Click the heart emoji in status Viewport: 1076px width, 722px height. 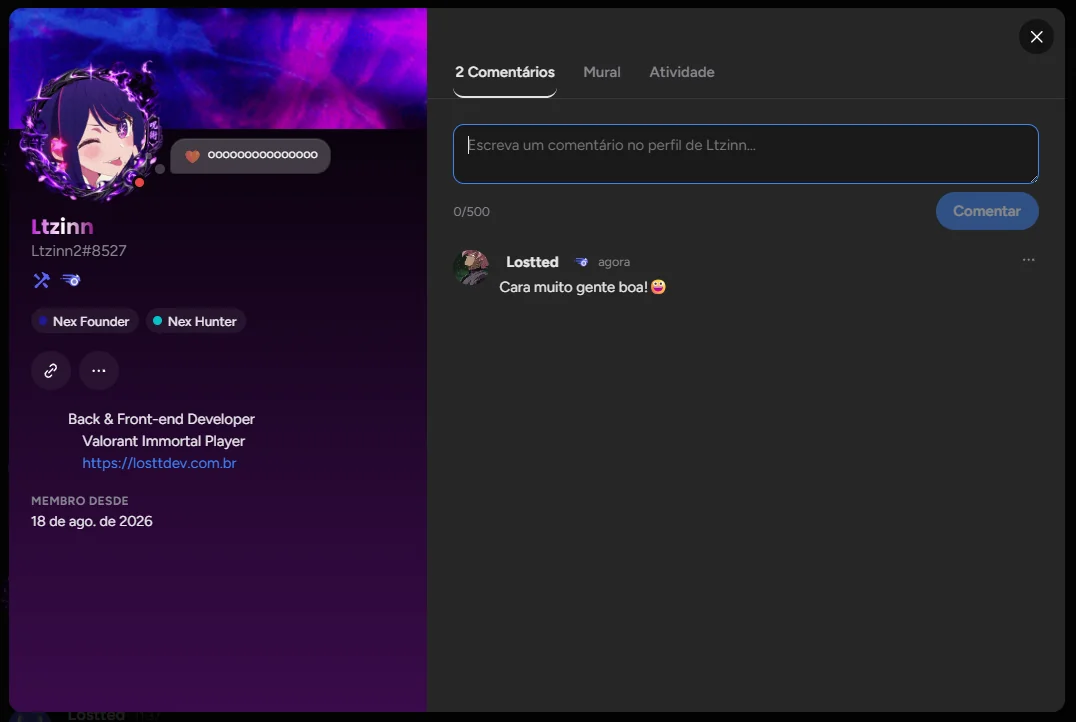(192, 156)
